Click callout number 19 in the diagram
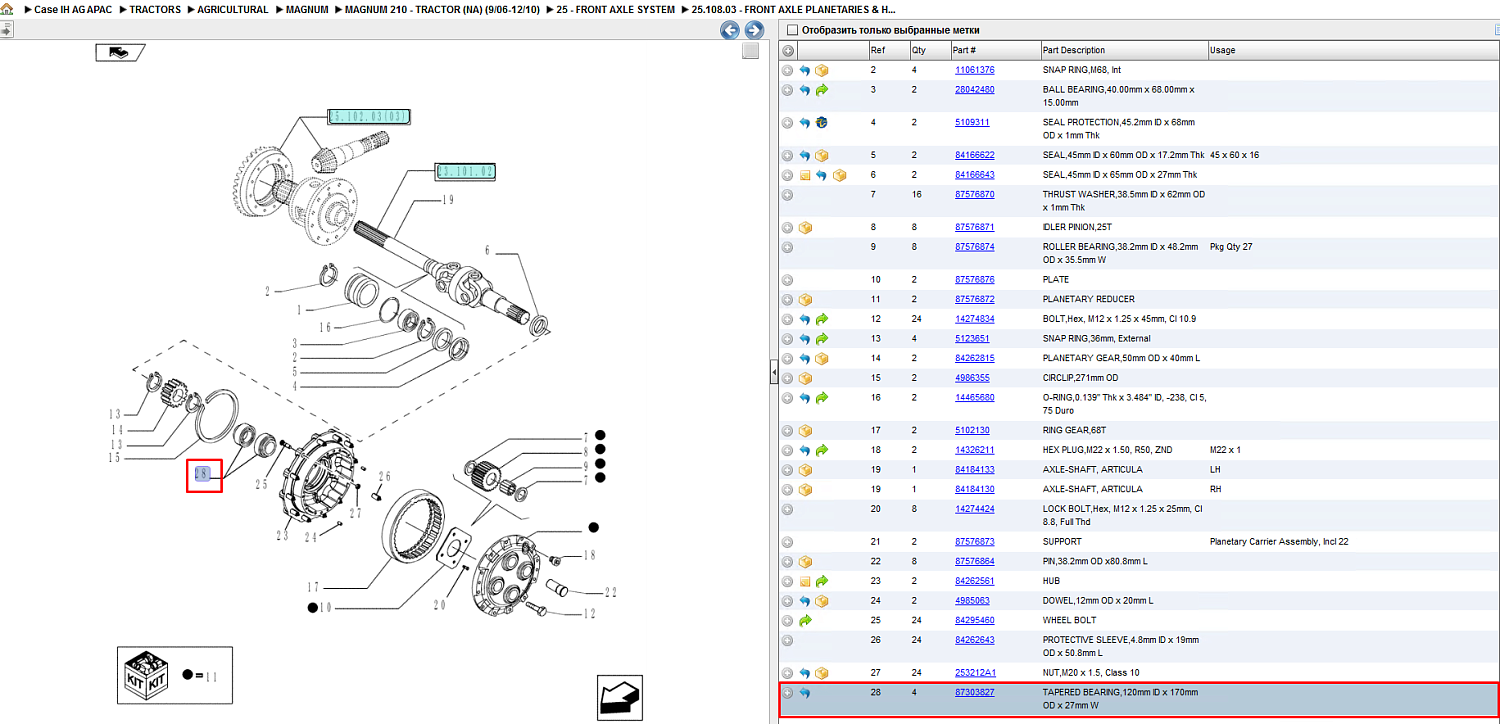Image resolution: width=1500 pixels, height=724 pixels. pyautogui.click(x=447, y=200)
